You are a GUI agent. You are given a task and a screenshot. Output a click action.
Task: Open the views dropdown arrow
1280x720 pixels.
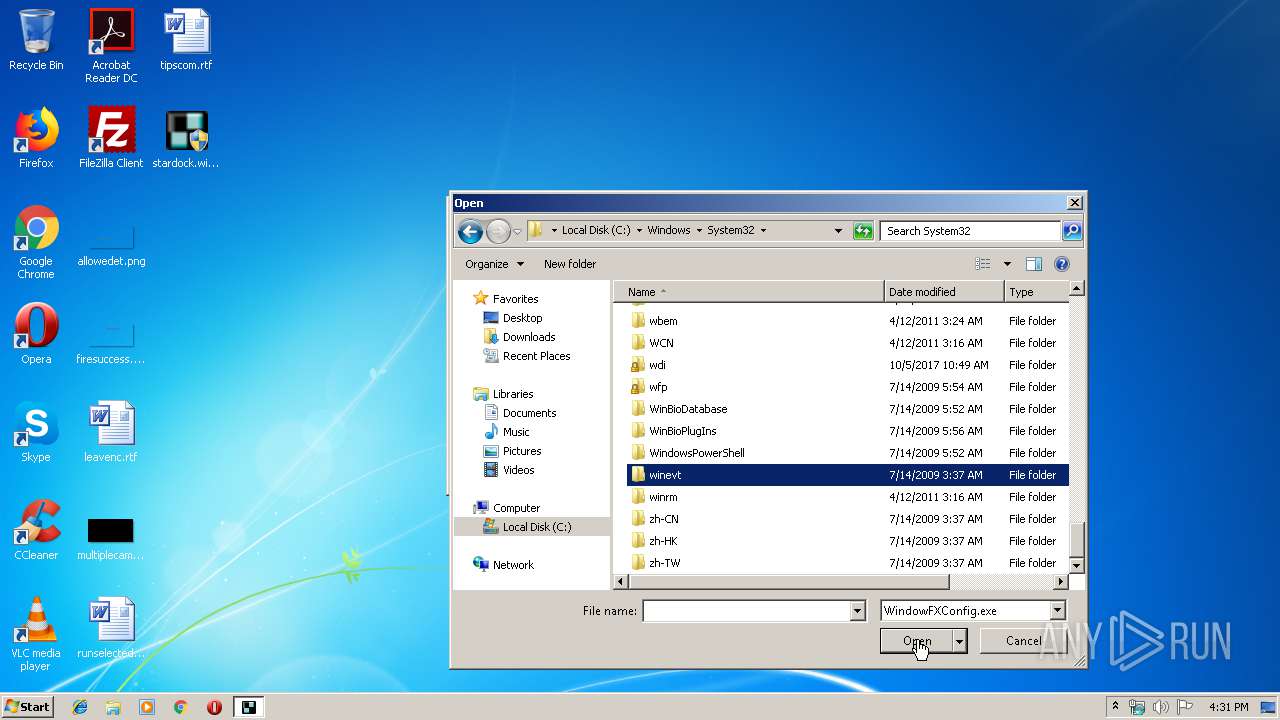(1007, 264)
